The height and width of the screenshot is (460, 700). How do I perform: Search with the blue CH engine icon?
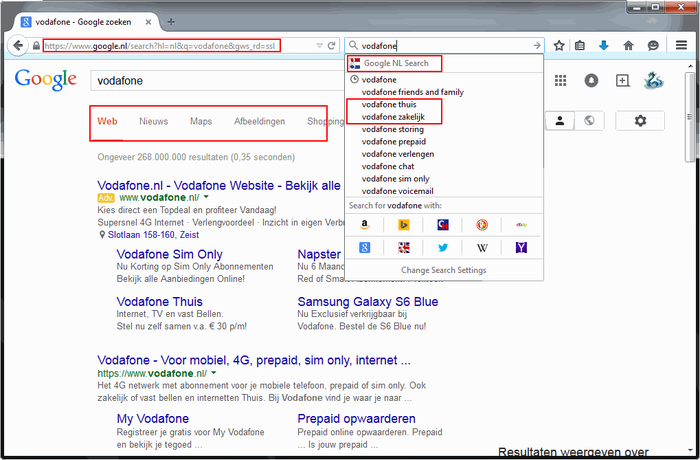tap(443, 225)
